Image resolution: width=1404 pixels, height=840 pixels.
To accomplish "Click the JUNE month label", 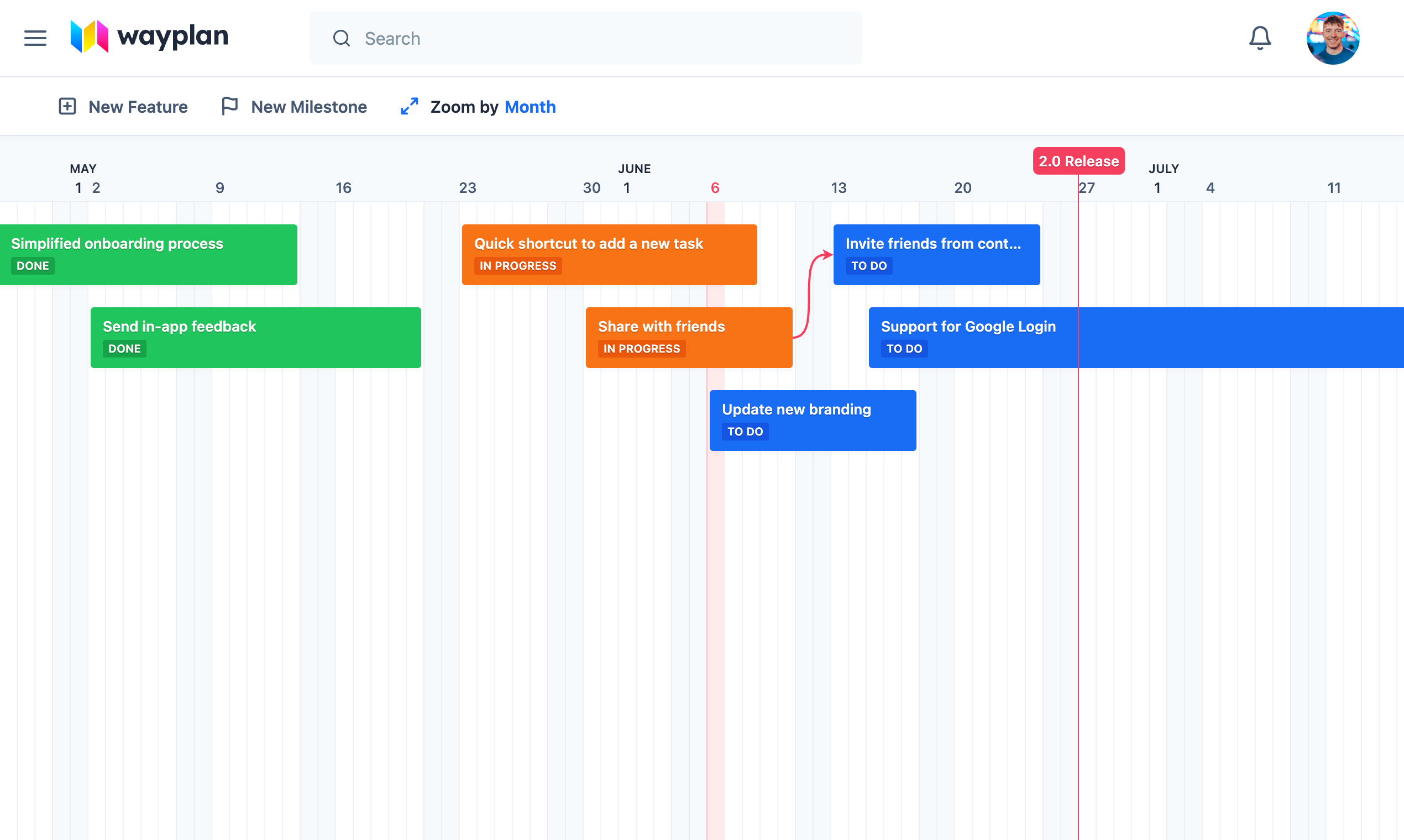I will (x=634, y=169).
